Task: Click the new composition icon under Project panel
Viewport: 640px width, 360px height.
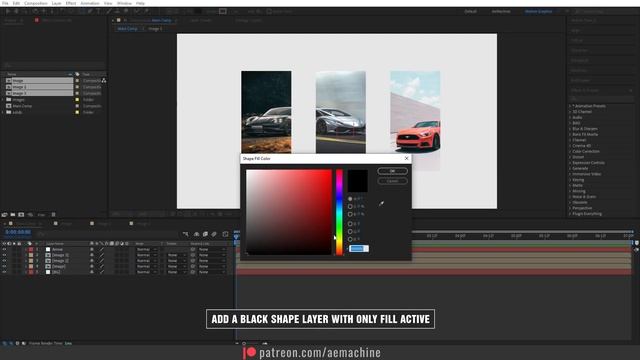Action: (21, 215)
